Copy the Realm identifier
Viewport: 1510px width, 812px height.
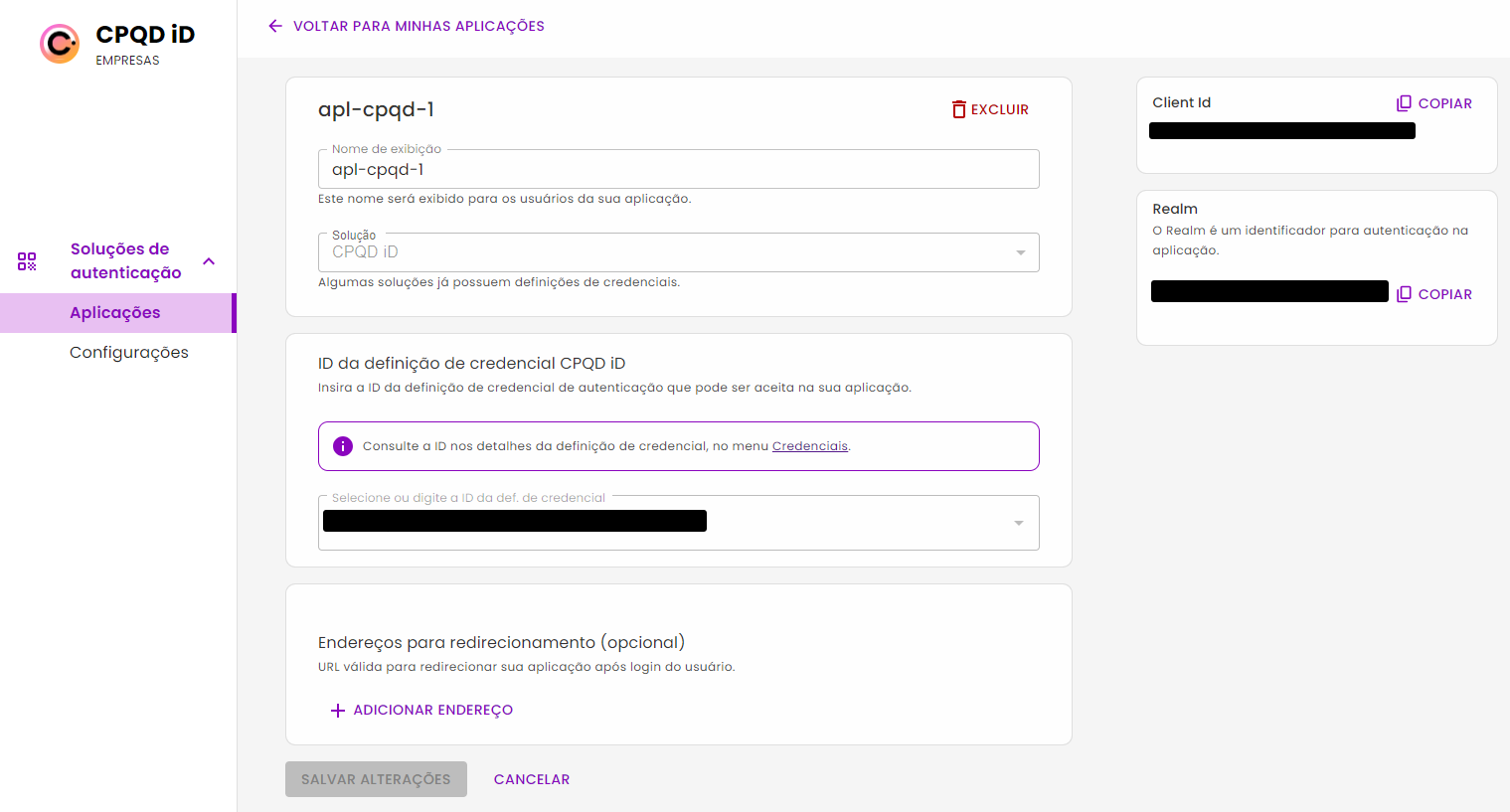[1434, 293]
